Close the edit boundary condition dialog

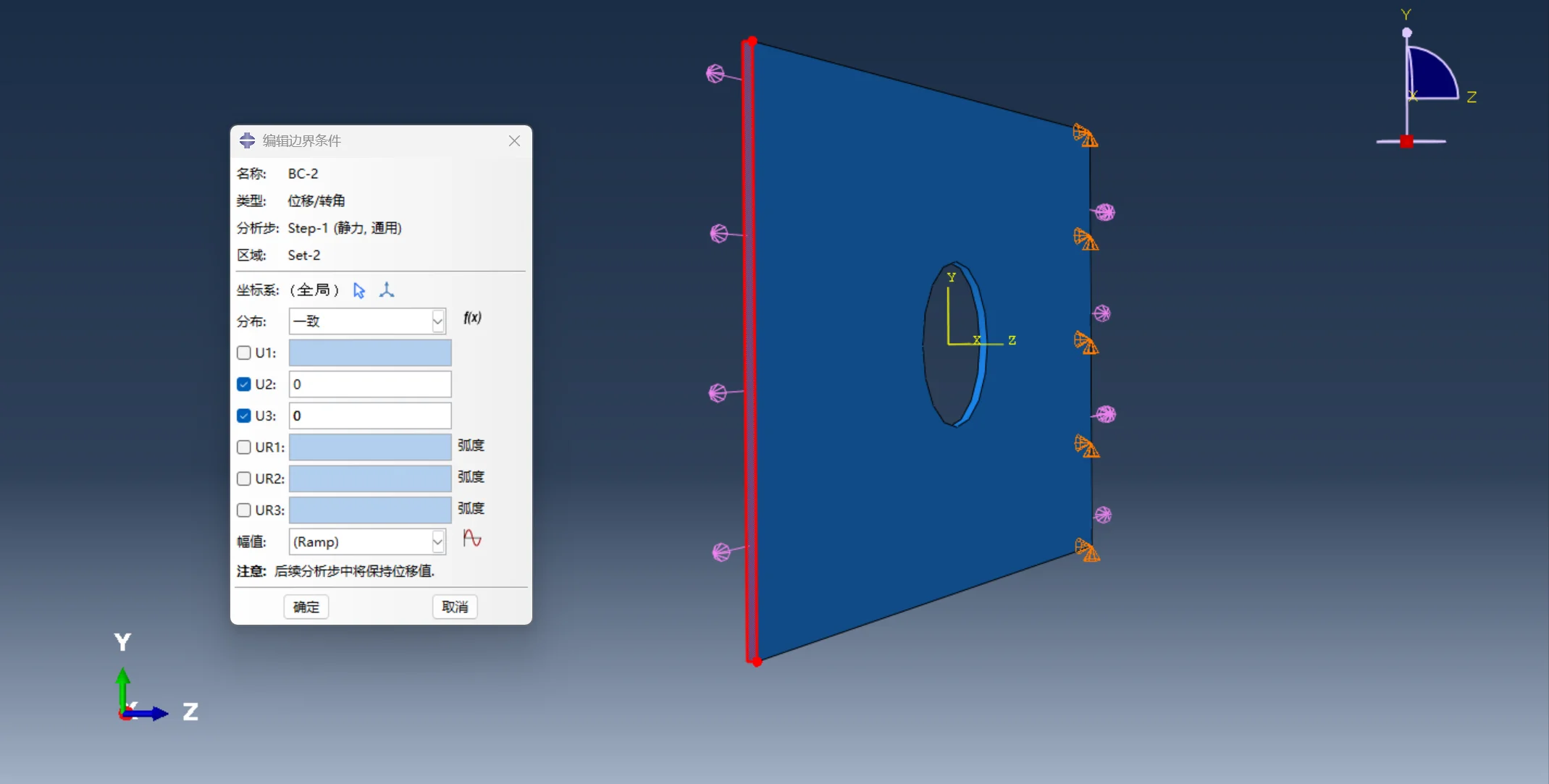click(x=514, y=140)
